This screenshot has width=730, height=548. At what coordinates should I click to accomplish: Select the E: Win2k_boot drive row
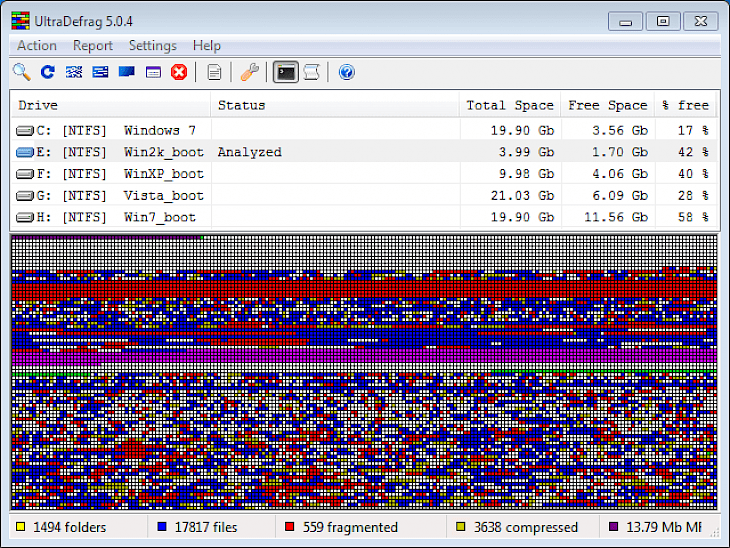pos(365,152)
